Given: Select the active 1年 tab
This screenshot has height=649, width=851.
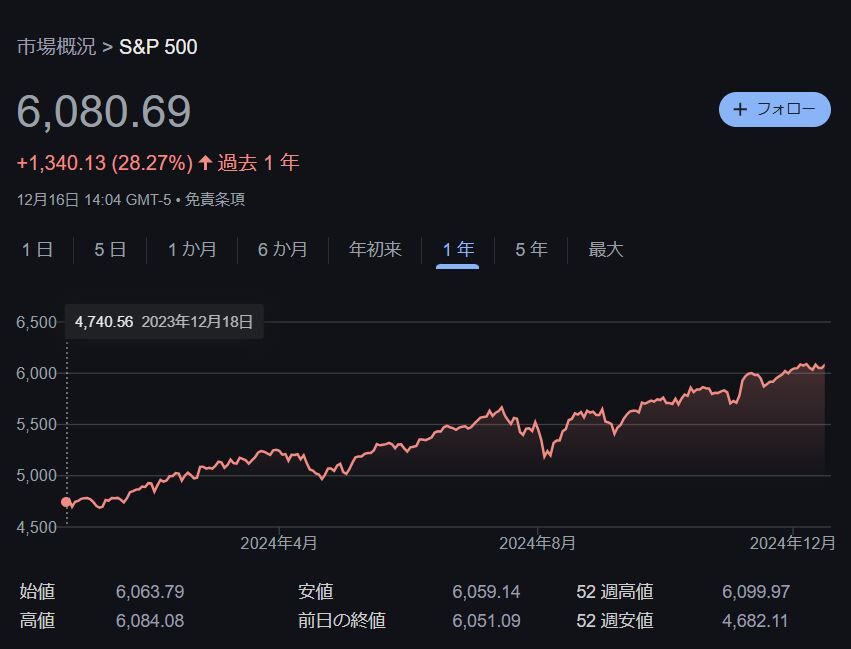Looking at the screenshot, I should coord(458,250).
